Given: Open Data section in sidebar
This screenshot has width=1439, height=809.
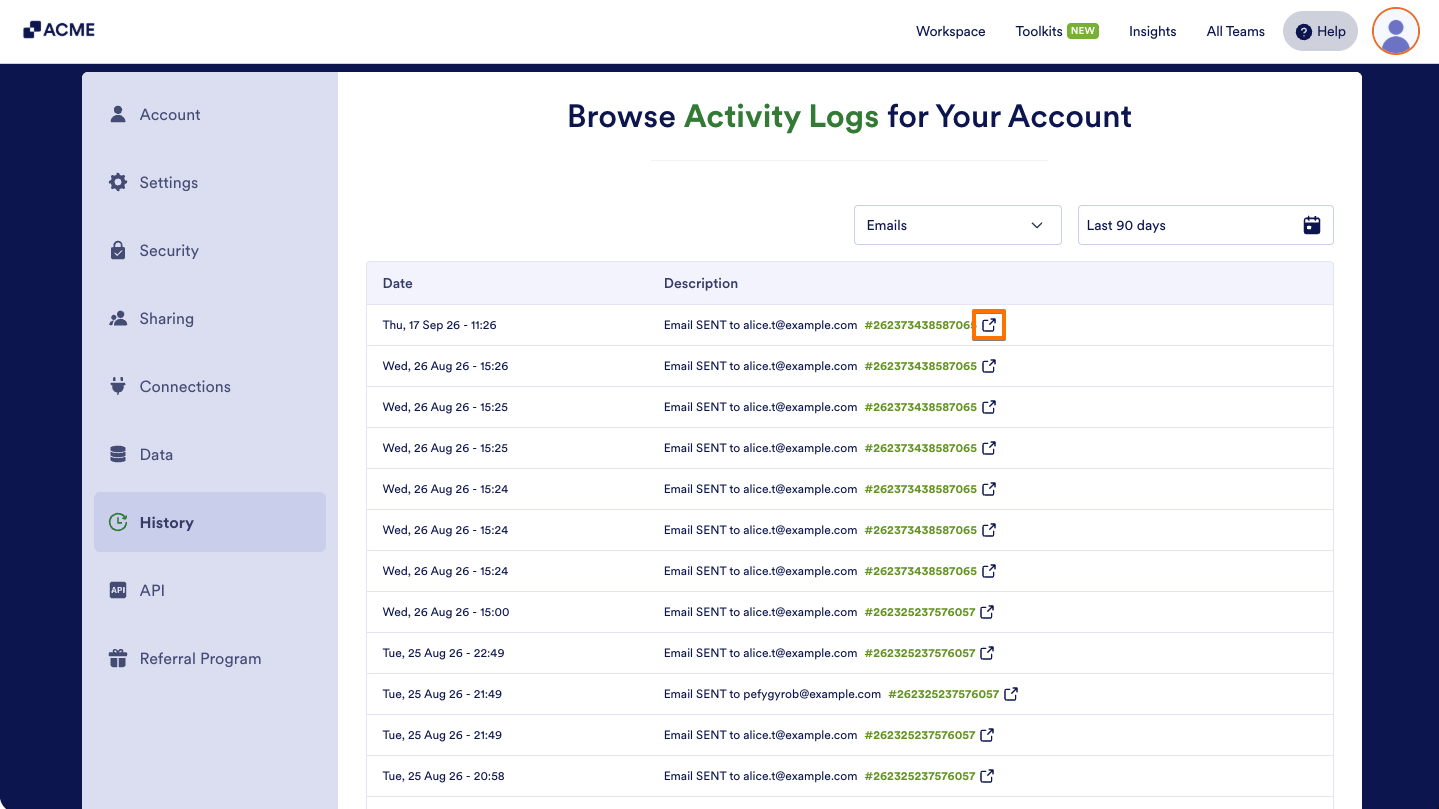Looking at the screenshot, I should pos(210,455).
